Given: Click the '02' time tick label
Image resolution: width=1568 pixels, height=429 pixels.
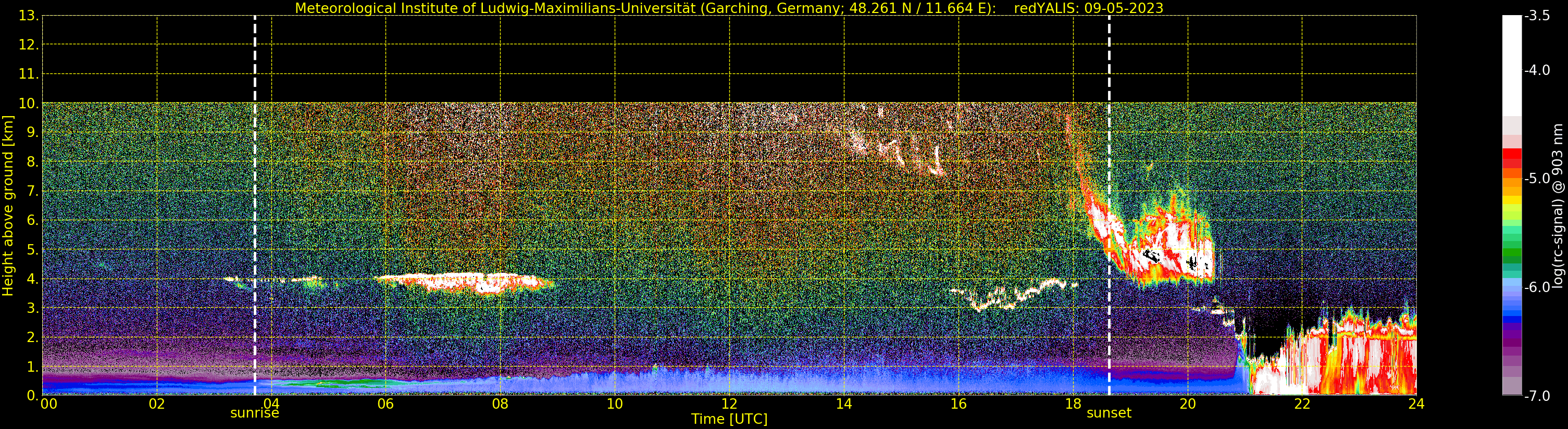Looking at the screenshot, I should pos(157,403).
